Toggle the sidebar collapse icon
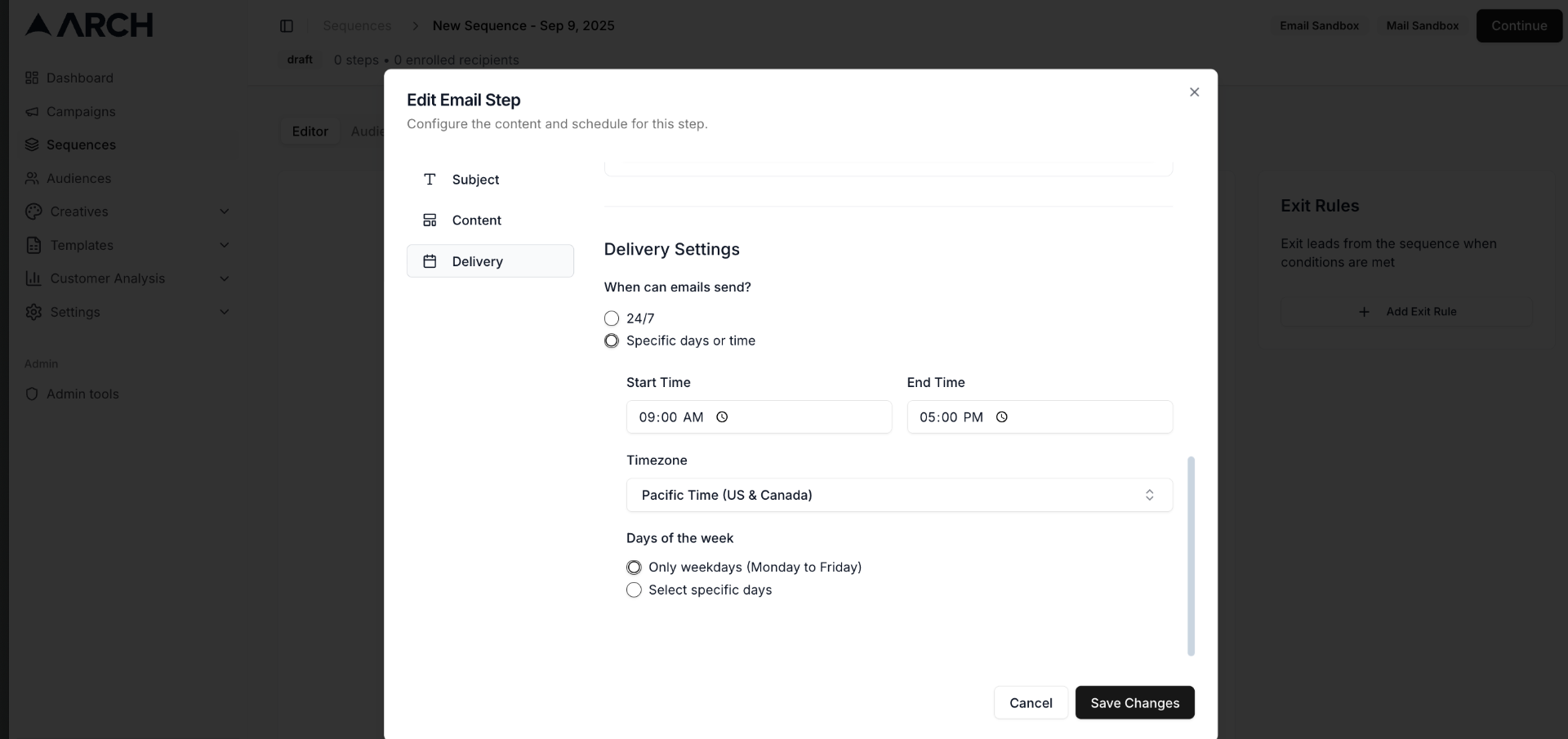This screenshot has height=739, width=1568. click(287, 25)
